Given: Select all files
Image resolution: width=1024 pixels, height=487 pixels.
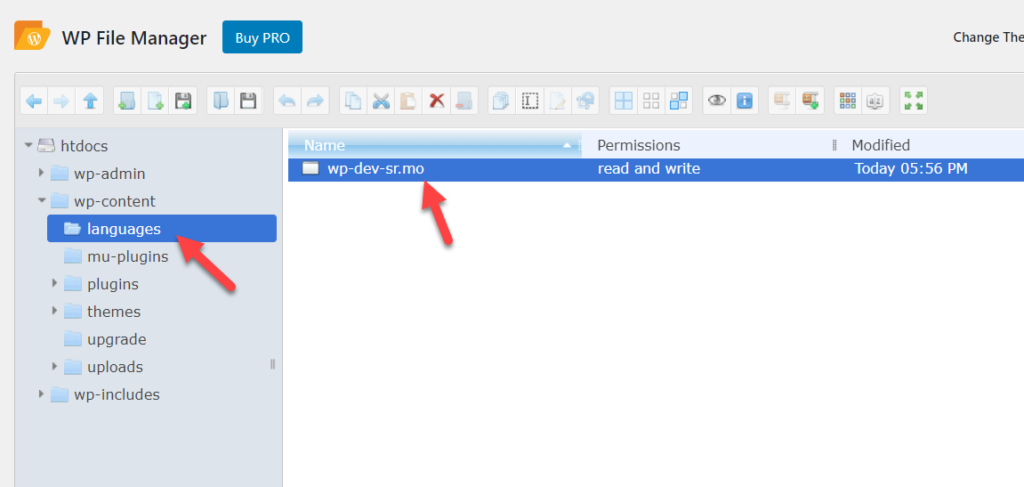Looking at the screenshot, I should coord(624,101).
